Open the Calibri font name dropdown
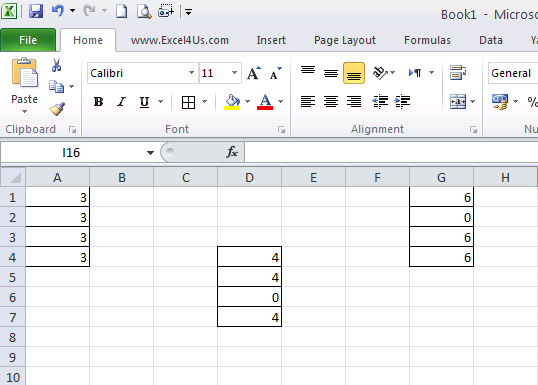Viewport: 538px width, 385px height. click(191, 73)
